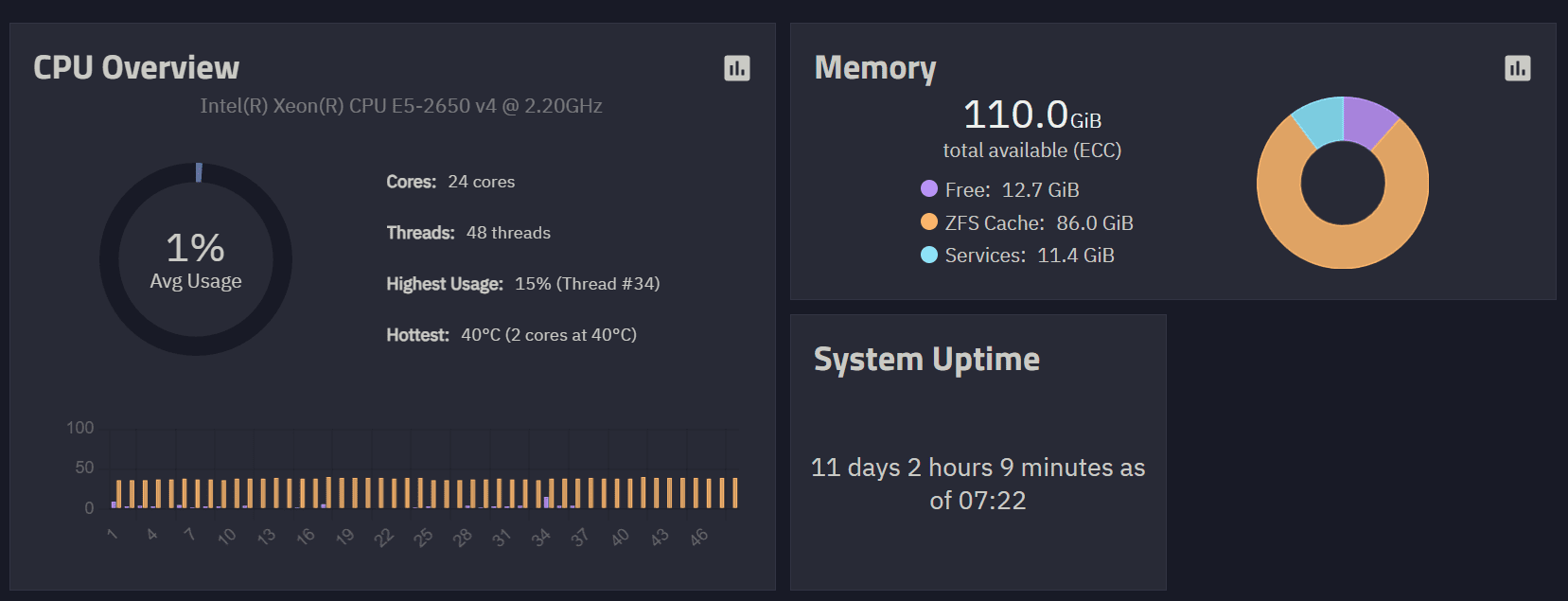Click total available (ECC) label

click(x=1032, y=150)
